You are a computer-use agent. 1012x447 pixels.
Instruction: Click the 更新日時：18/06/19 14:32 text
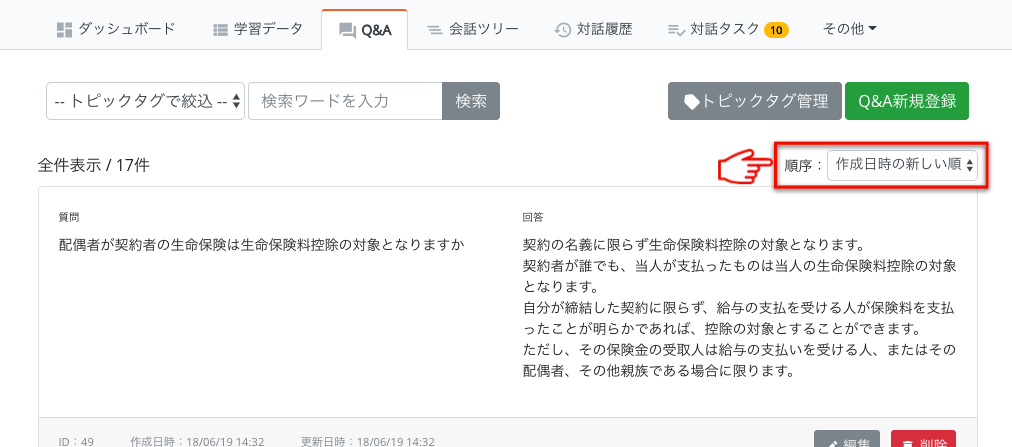367,442
